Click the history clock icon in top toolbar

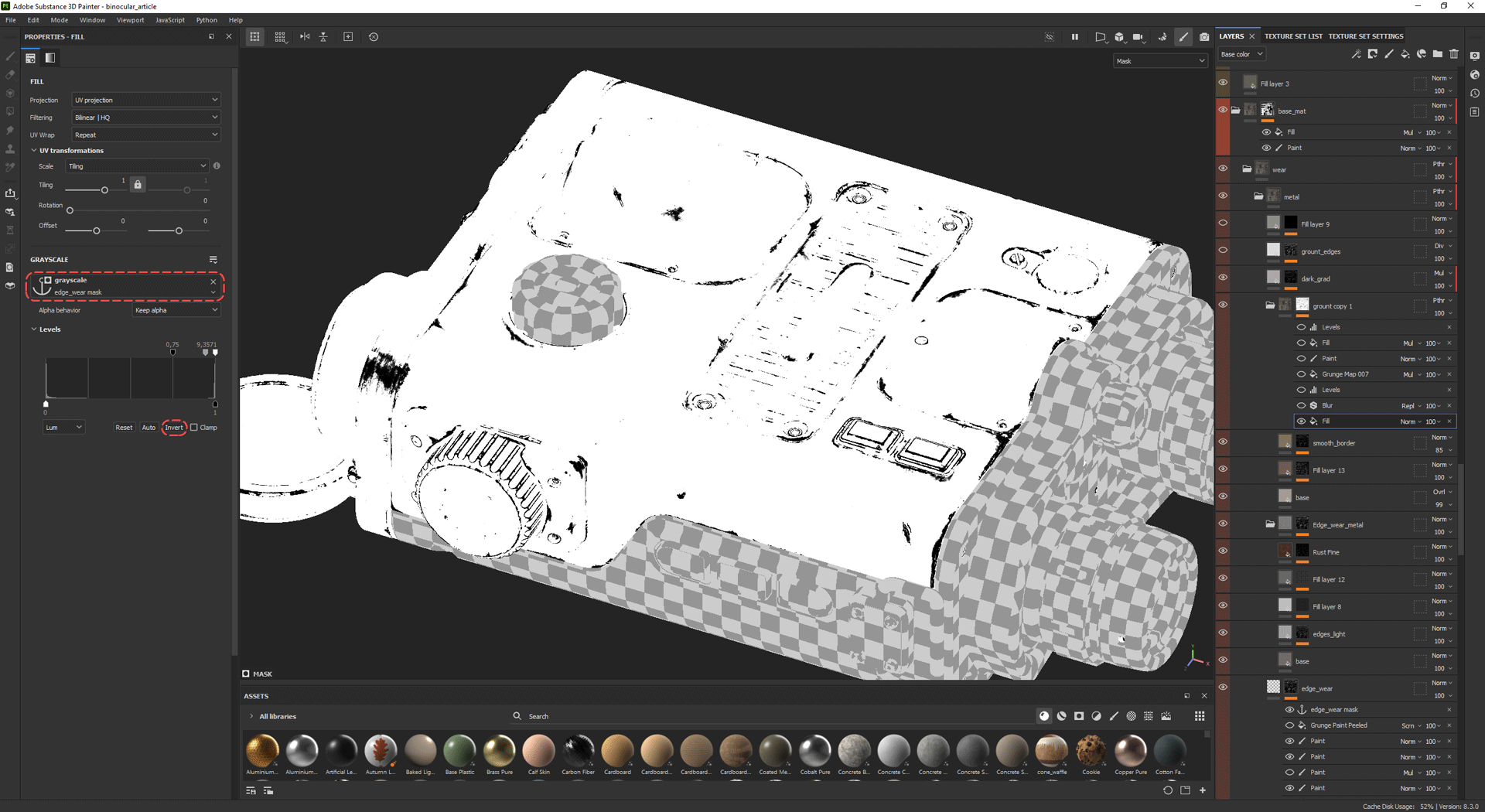coord(374,37)
